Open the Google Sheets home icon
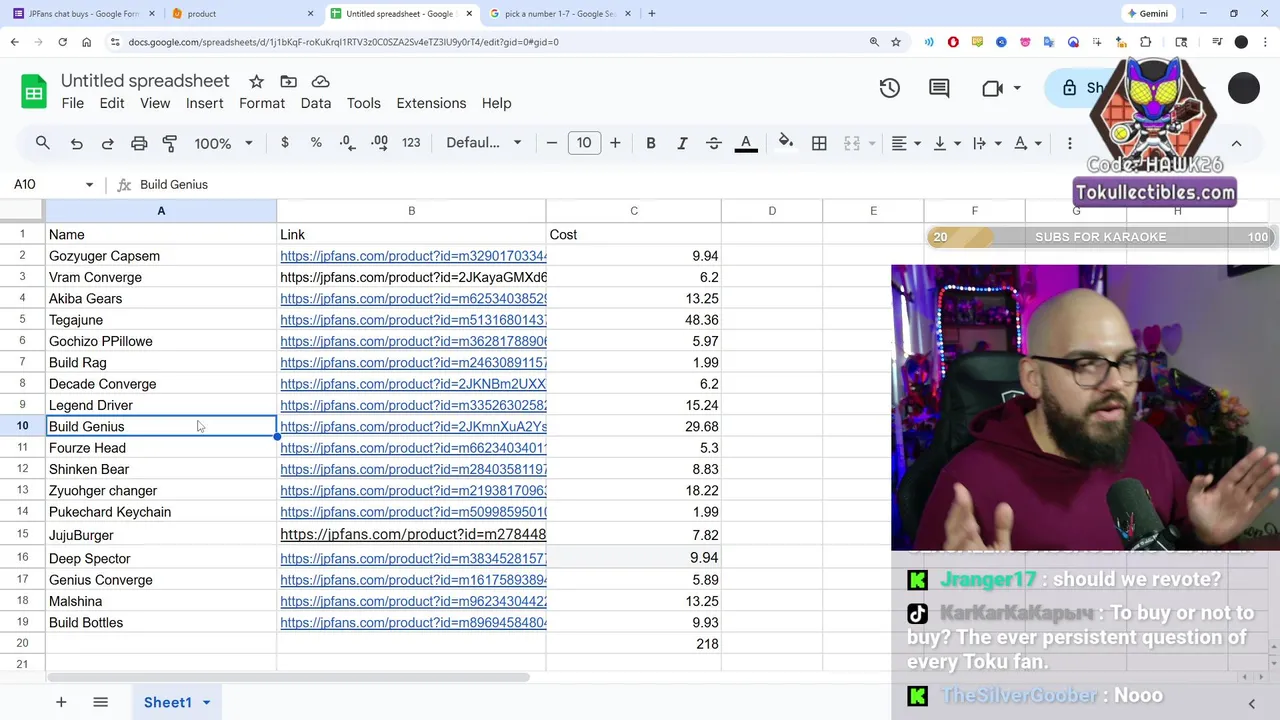 34,92
